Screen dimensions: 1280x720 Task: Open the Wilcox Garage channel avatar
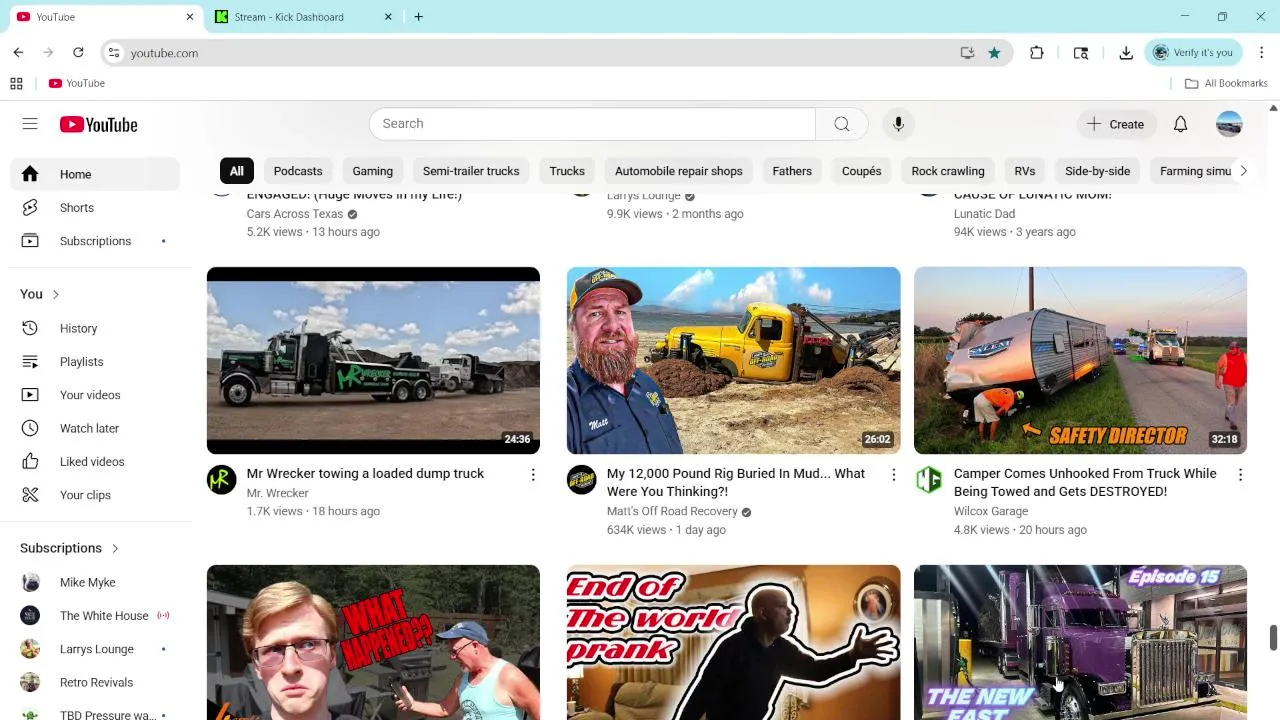click(x=928, y=479)
